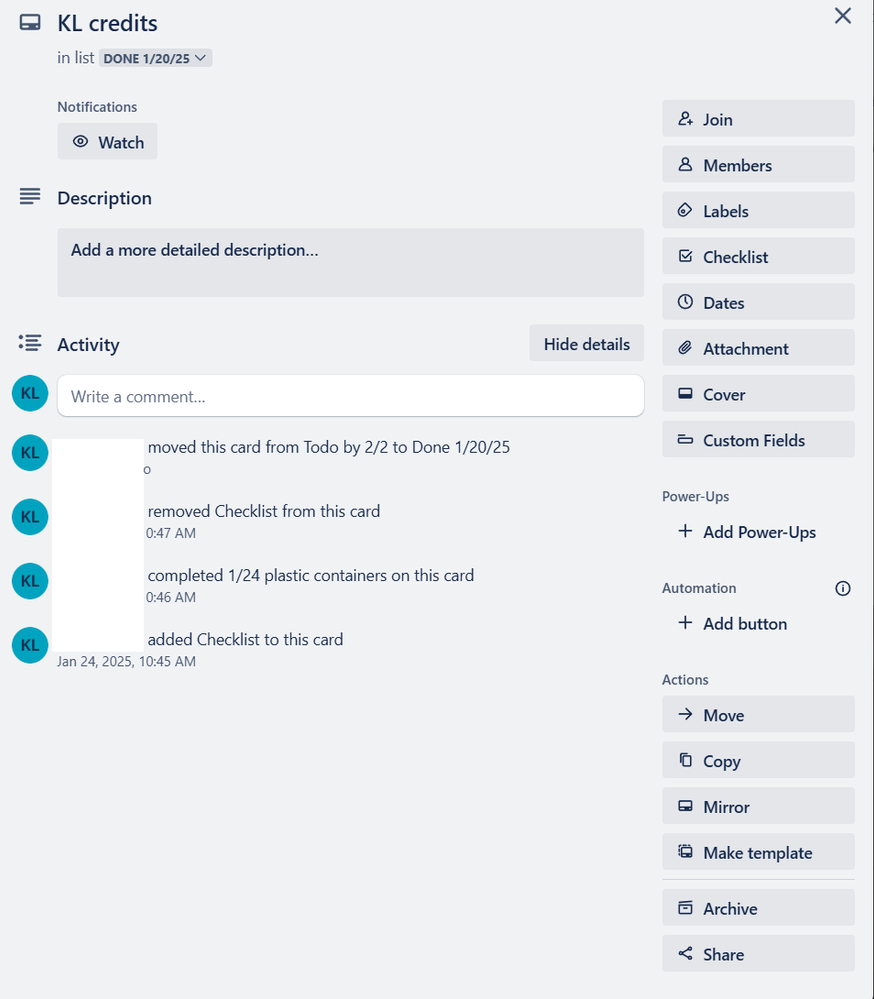Select the Mirror card icon
Image resolution: width=874 pixels, height=999 pixels.
coord(686,806)
